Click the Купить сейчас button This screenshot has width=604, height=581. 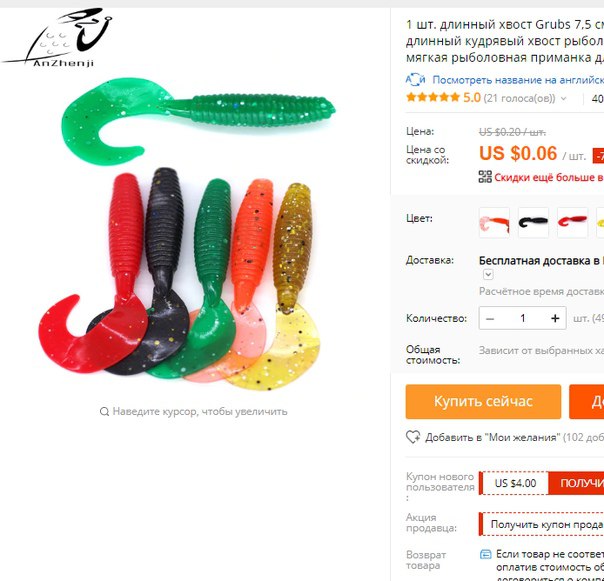tap(483, 401)
